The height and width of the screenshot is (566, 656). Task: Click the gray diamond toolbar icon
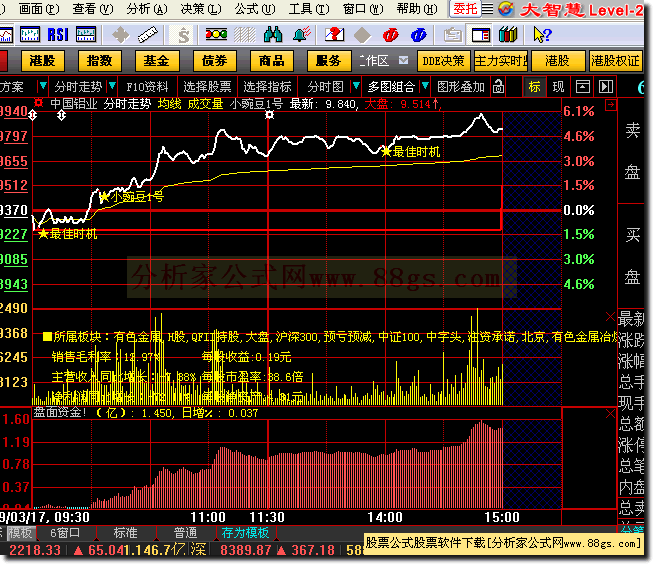coord(362,35)
